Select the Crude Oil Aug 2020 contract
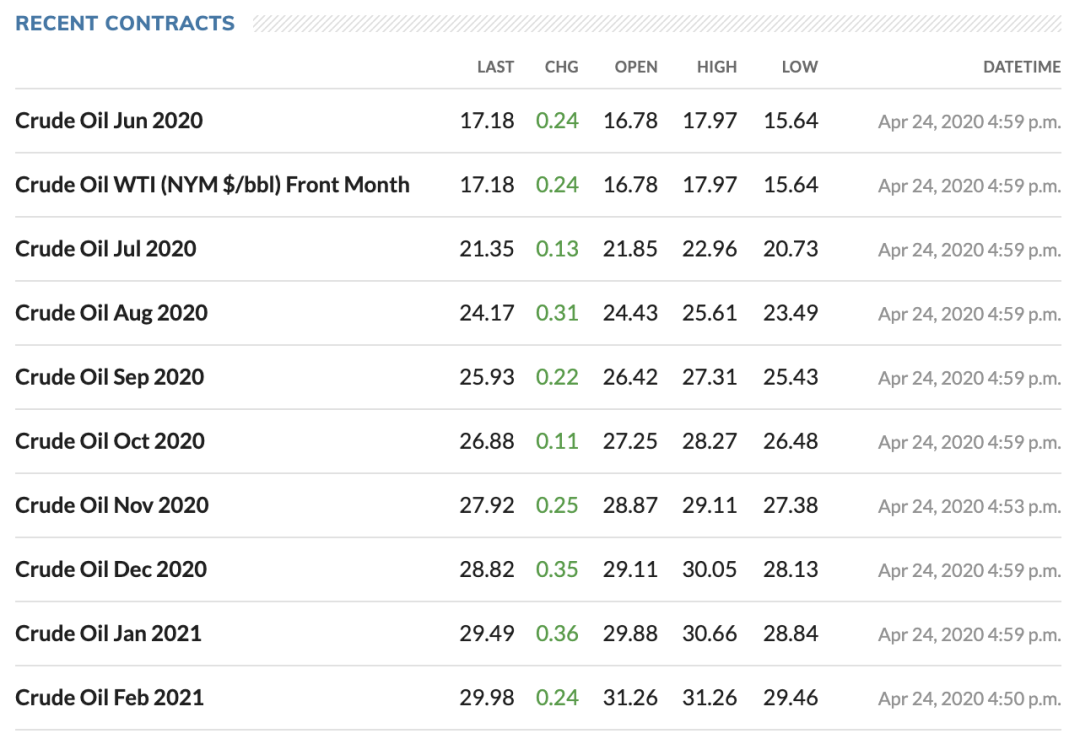 point(111,313)
